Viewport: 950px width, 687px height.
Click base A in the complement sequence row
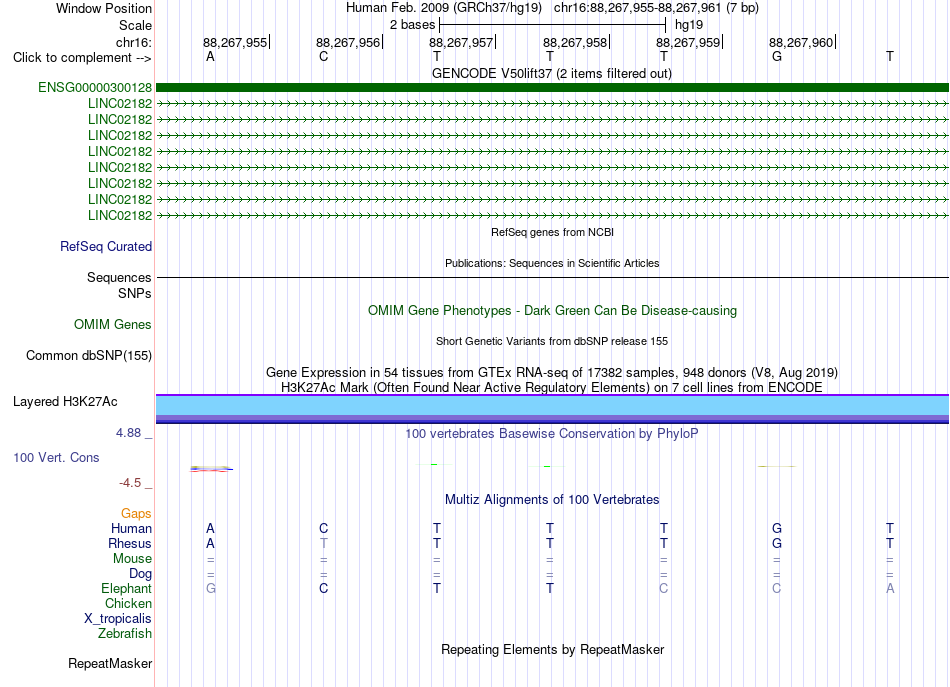tap(210, 56)
